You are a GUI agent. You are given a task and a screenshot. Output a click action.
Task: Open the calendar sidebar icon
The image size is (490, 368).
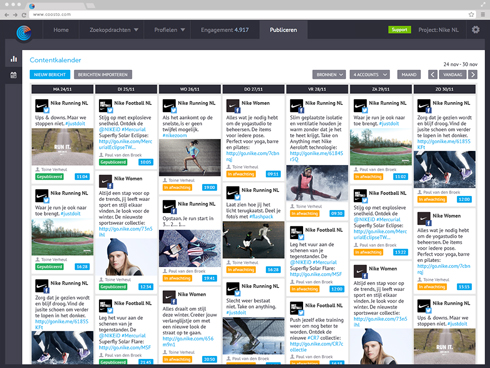14,75
